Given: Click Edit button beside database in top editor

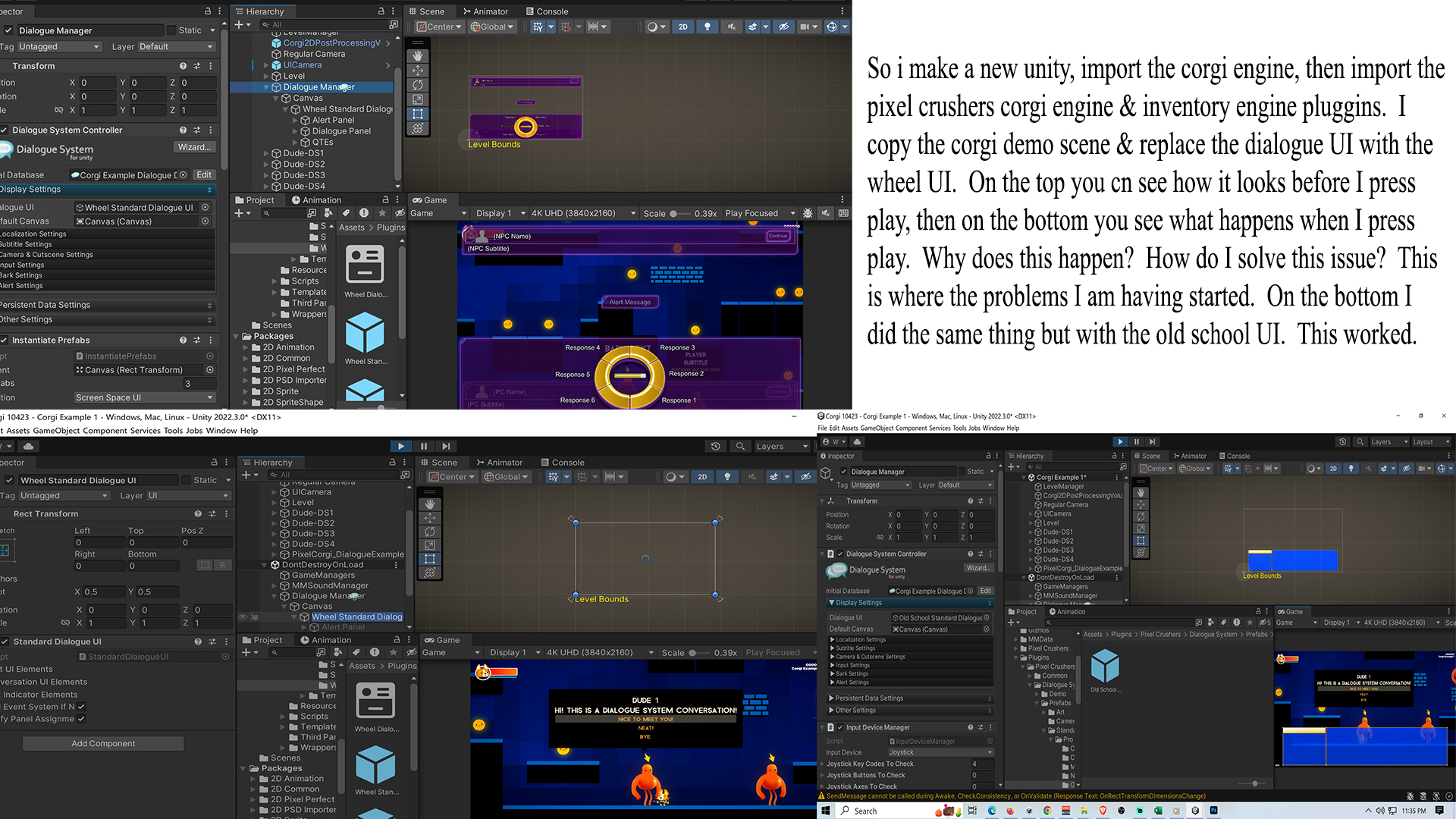Looking at the screenshot, I should [x=204, y=175].
